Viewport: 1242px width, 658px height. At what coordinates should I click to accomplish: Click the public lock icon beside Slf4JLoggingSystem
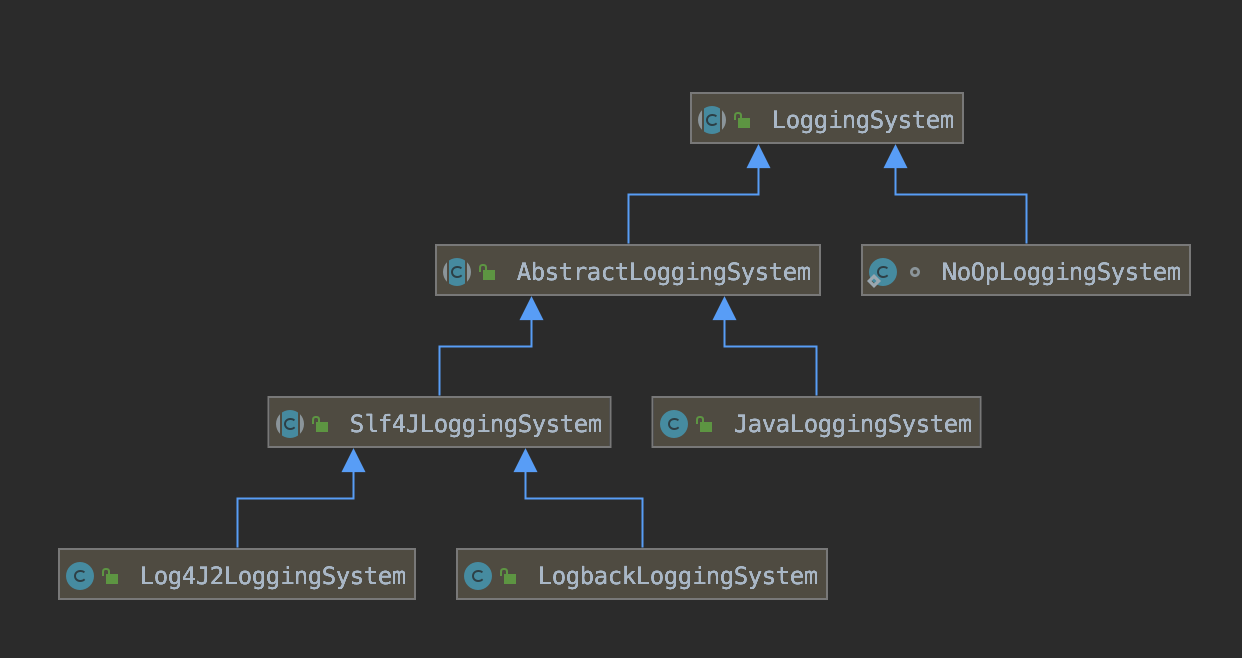(320, 424)
